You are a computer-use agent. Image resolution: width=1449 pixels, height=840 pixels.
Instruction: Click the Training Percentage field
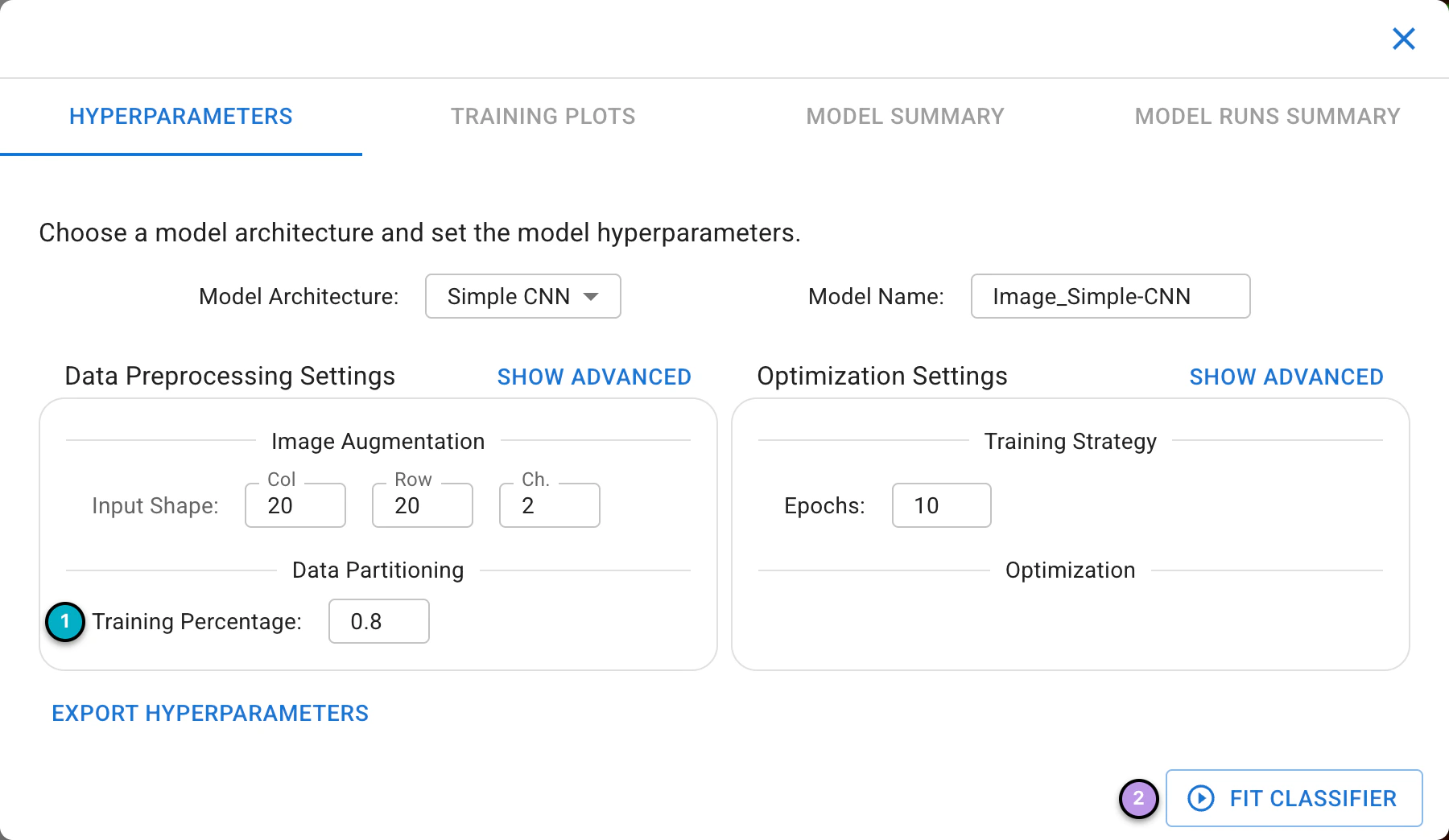(x=379, y=621)
